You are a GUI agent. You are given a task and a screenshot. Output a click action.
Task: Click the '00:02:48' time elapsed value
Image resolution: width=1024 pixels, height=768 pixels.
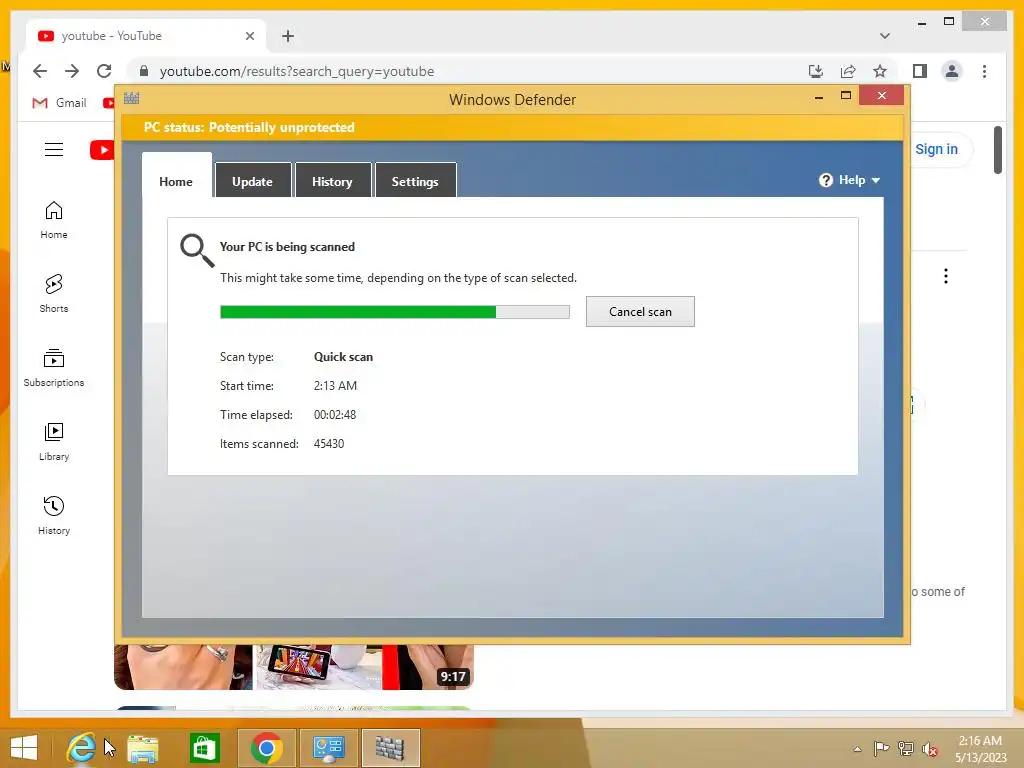click(335, 415)
